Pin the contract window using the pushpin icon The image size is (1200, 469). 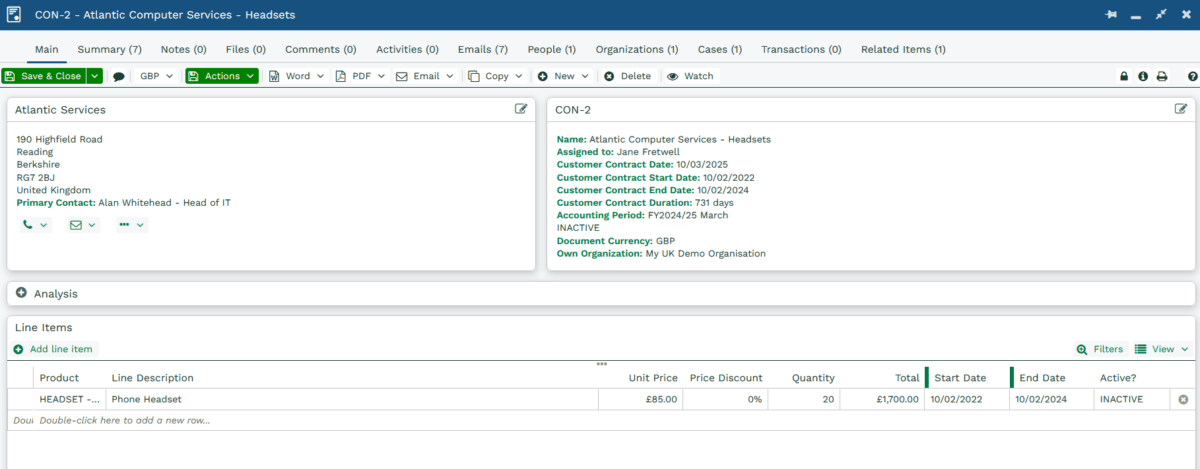(1111, 15)
